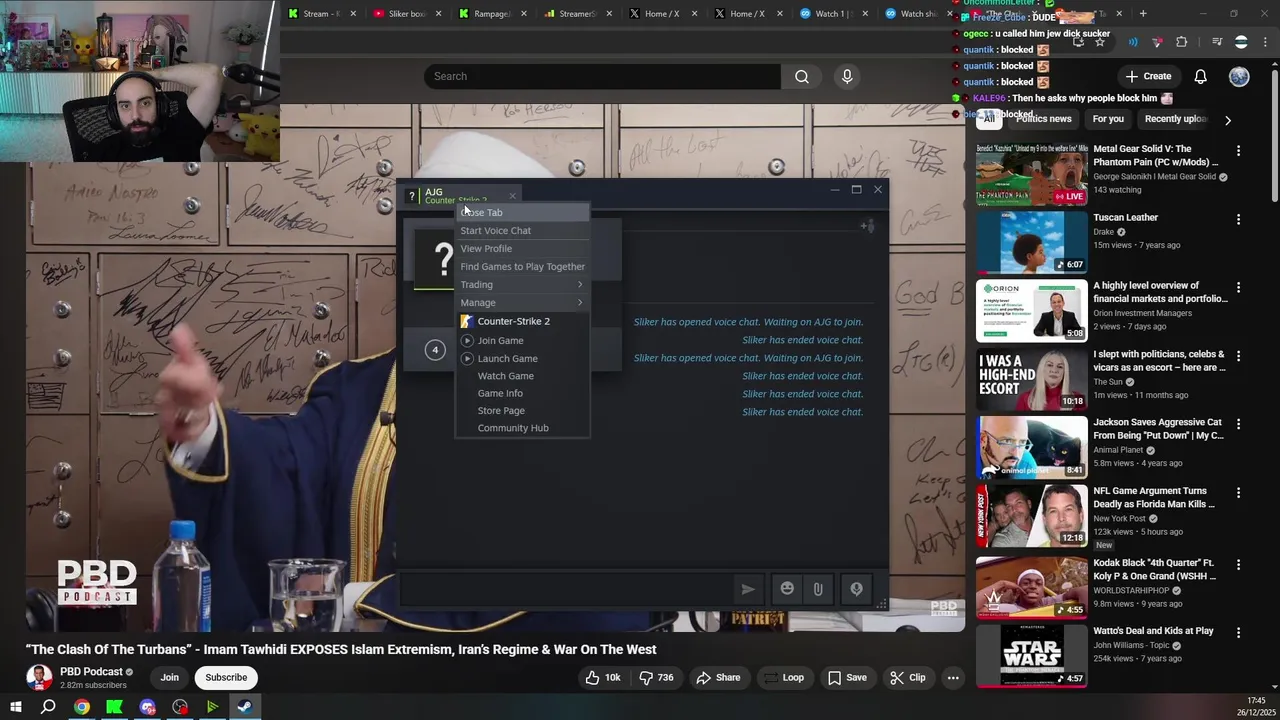Open Chrome extensions puzzle icon
Image resolution: width=1280 pixels, height=720 pixels.
(x=1181, y=42)
